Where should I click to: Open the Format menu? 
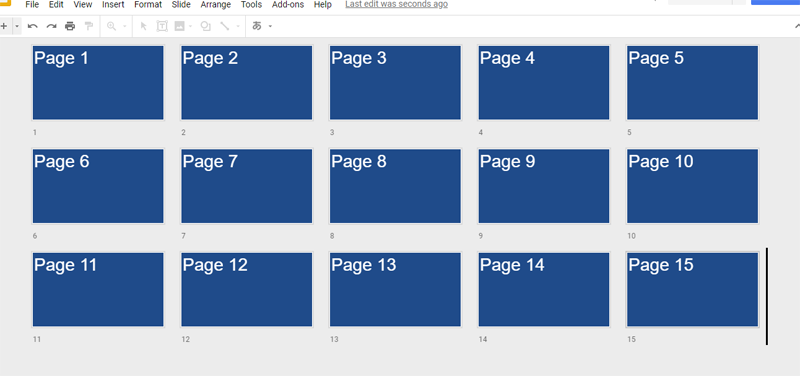148,5
